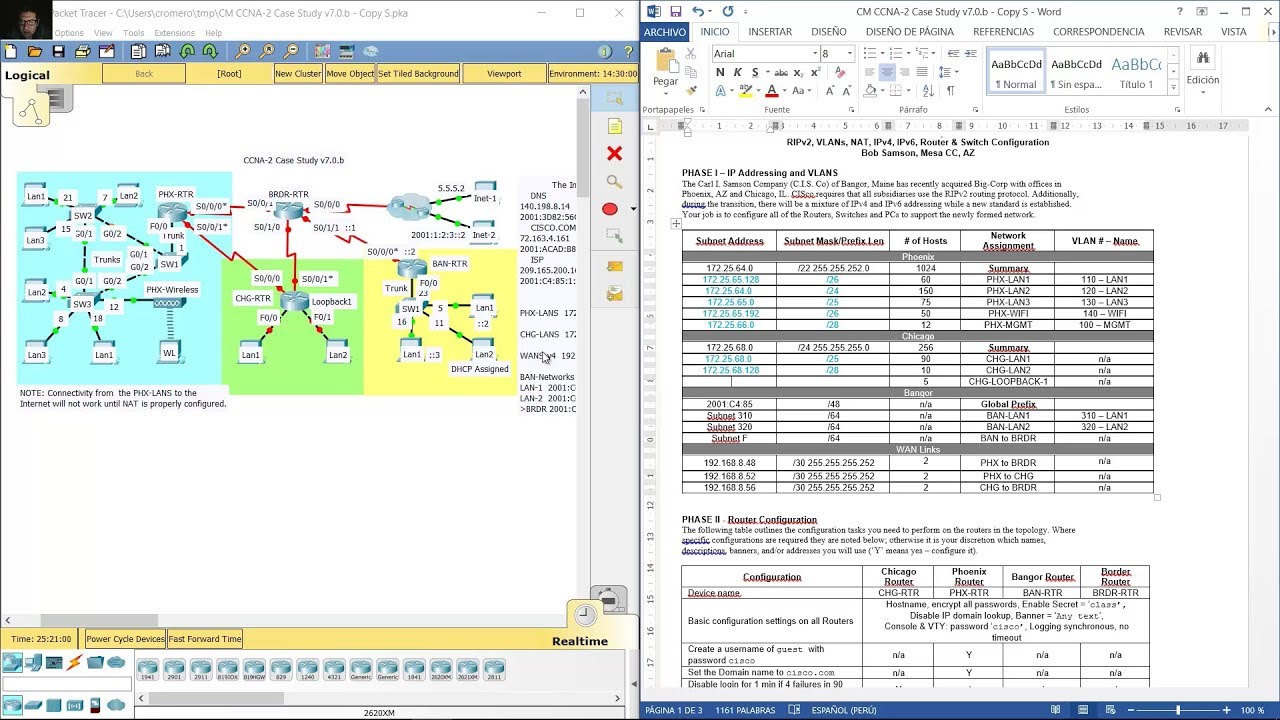This screenshot has height=720, width=1280.
Task: Select the Título 1 style thumbnail
Action: tap(1135, 73)
